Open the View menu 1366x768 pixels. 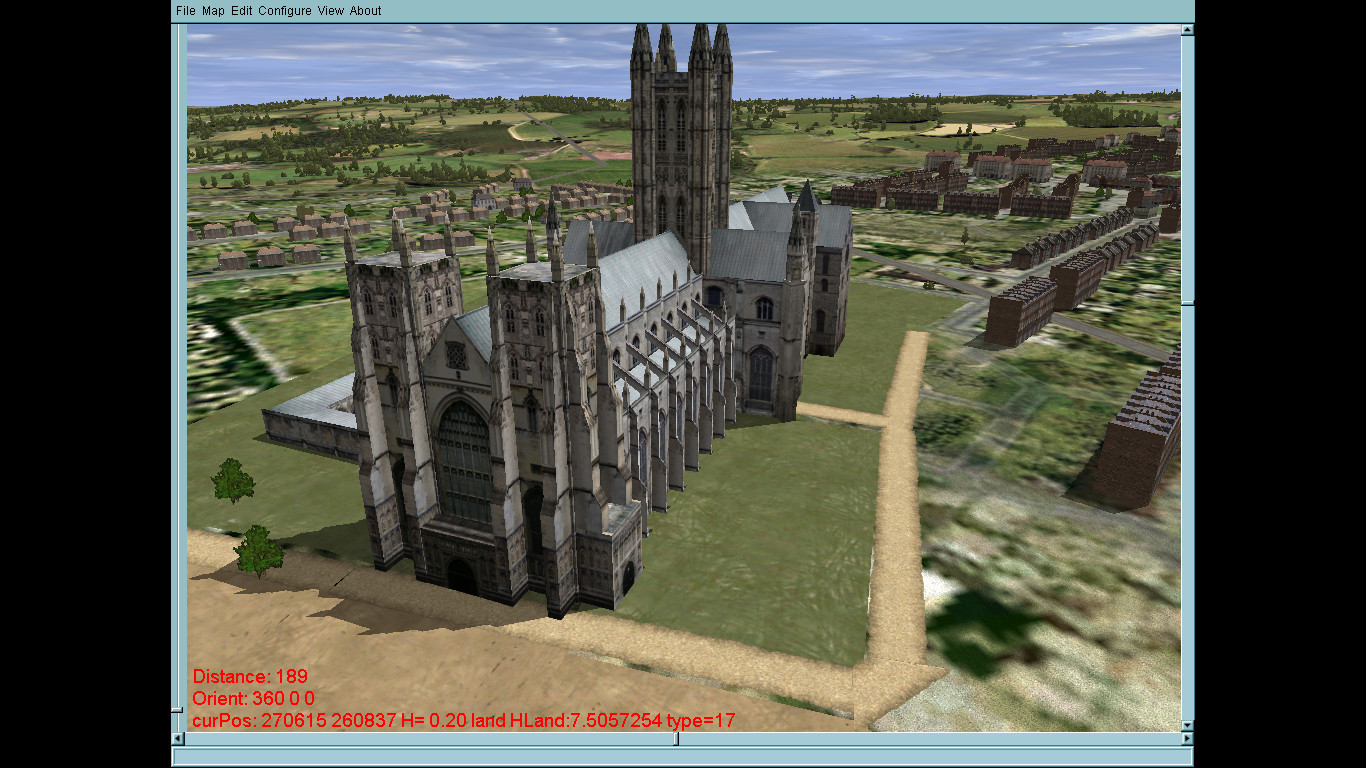tap(331, 11)
